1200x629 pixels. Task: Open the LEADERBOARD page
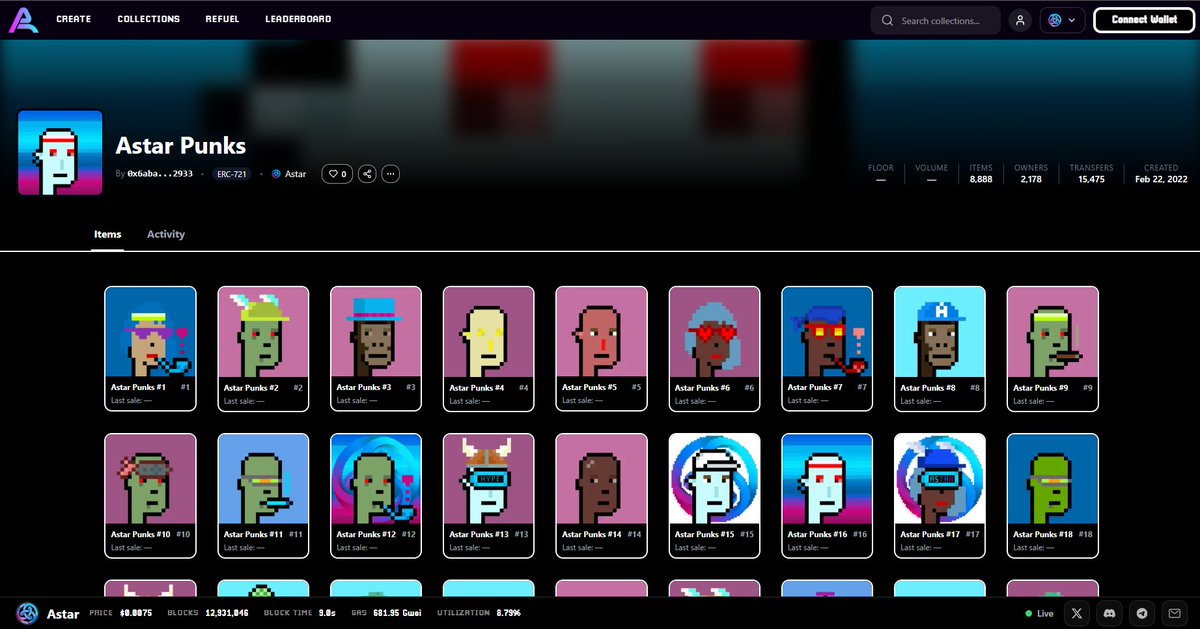pyautogui.click(x=298, y=19)
